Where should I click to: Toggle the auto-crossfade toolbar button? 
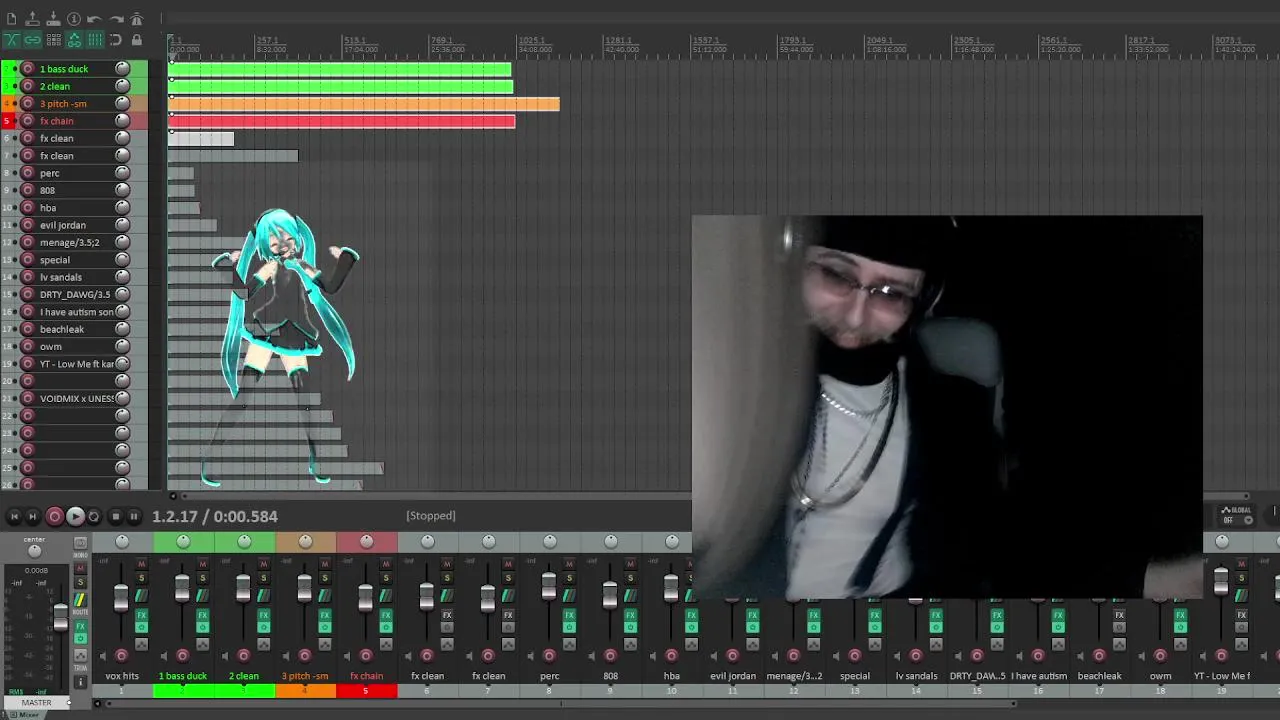(12, 40)
